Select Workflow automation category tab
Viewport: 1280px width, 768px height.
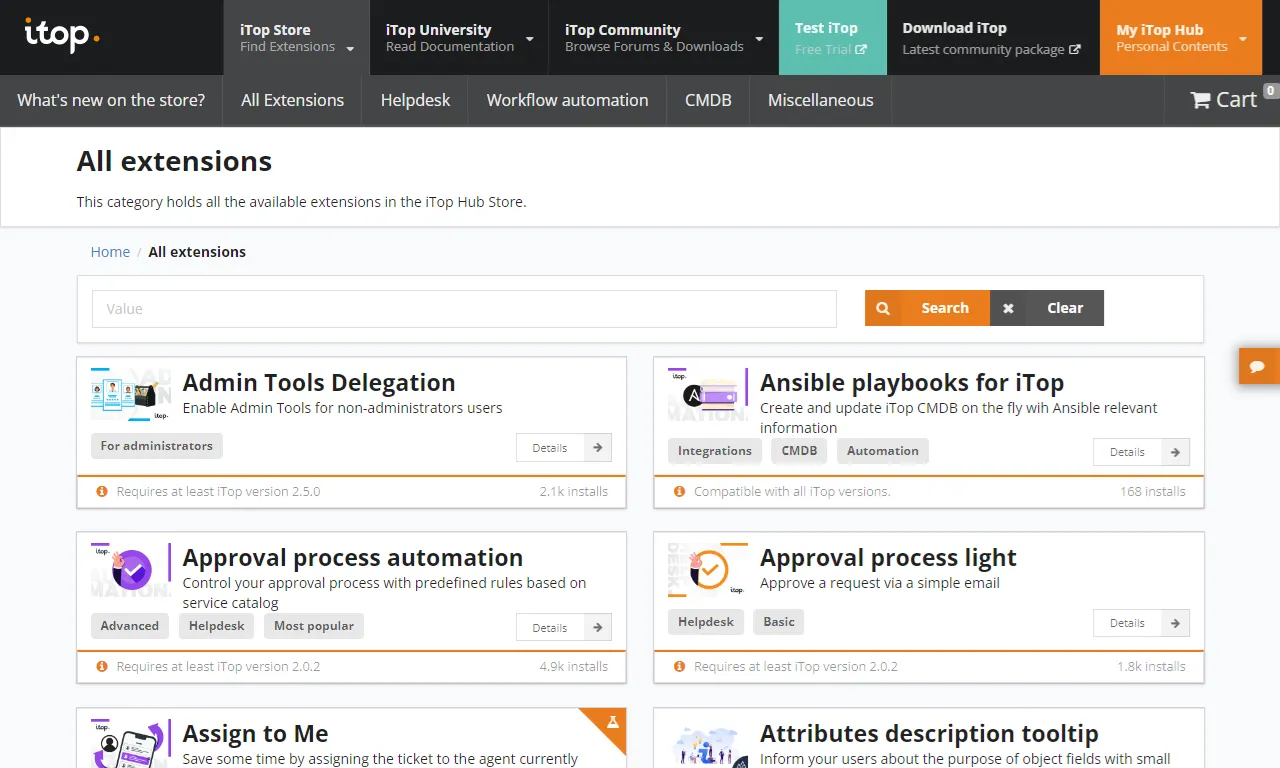567,100
